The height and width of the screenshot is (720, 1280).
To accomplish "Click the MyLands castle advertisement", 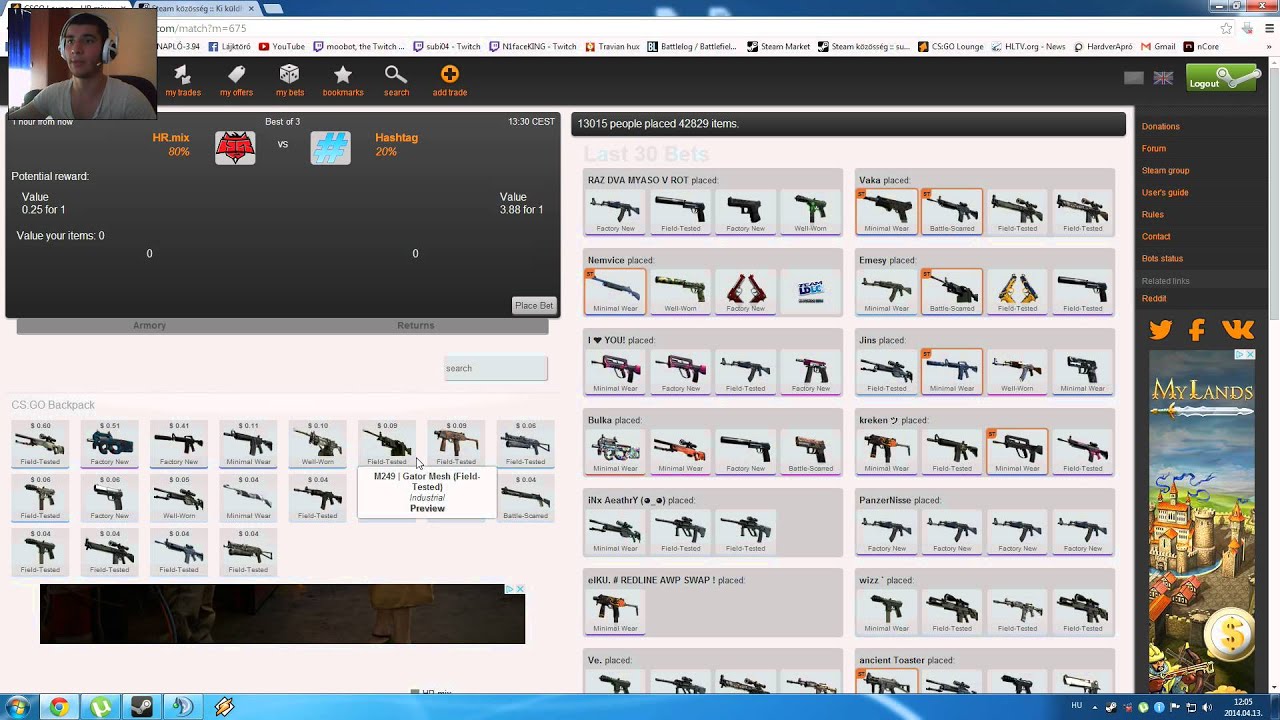I will [x=1202, y=520].
